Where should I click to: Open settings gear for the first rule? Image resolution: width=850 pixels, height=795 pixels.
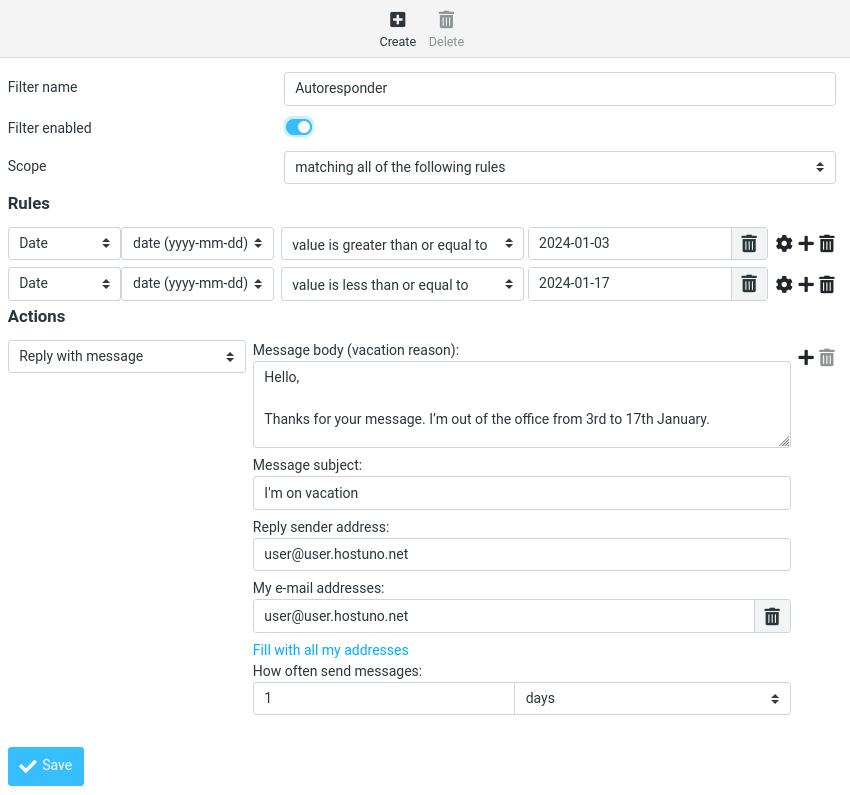tap(784, 244)
